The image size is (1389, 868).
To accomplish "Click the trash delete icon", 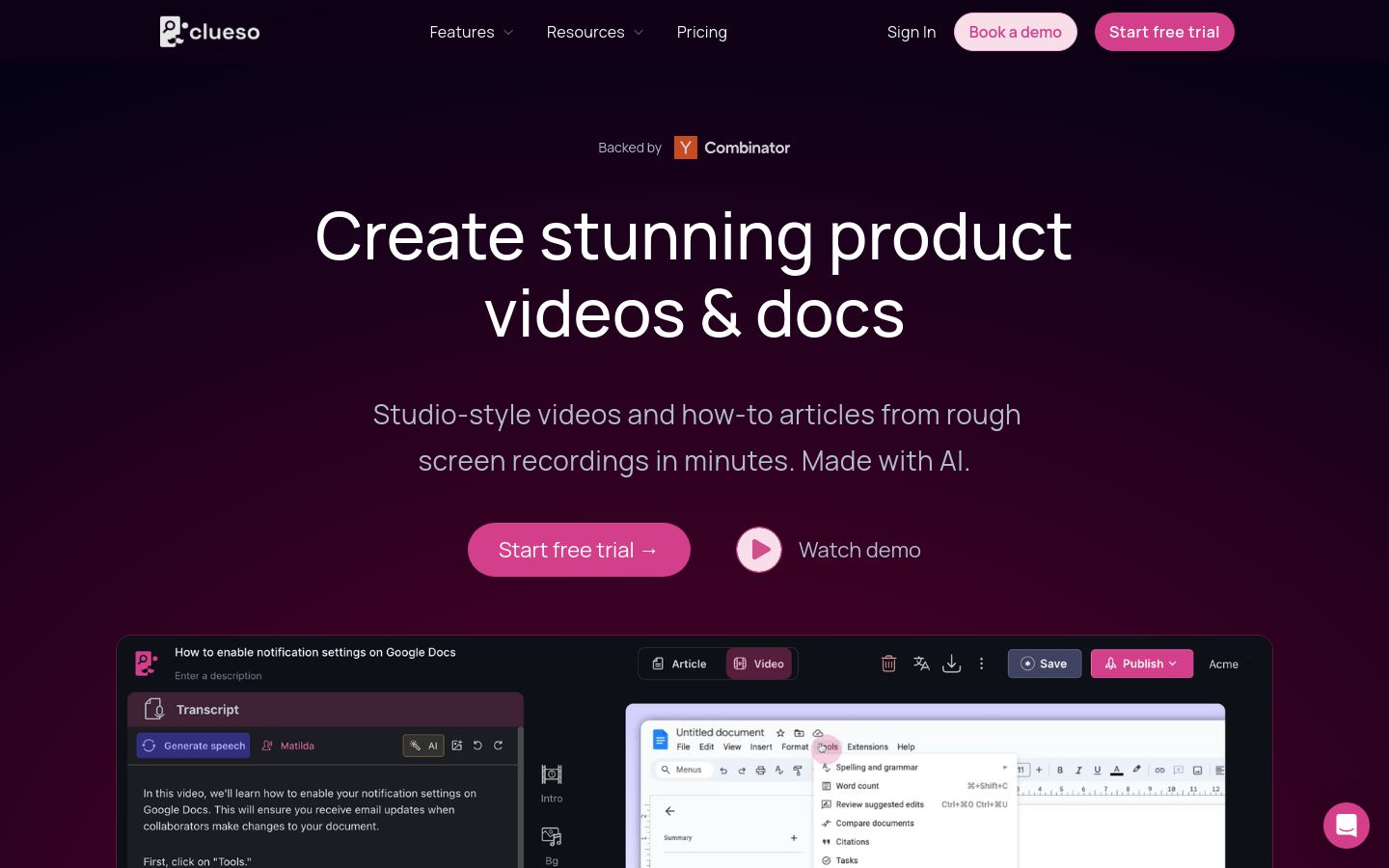I will click(888, 664).
